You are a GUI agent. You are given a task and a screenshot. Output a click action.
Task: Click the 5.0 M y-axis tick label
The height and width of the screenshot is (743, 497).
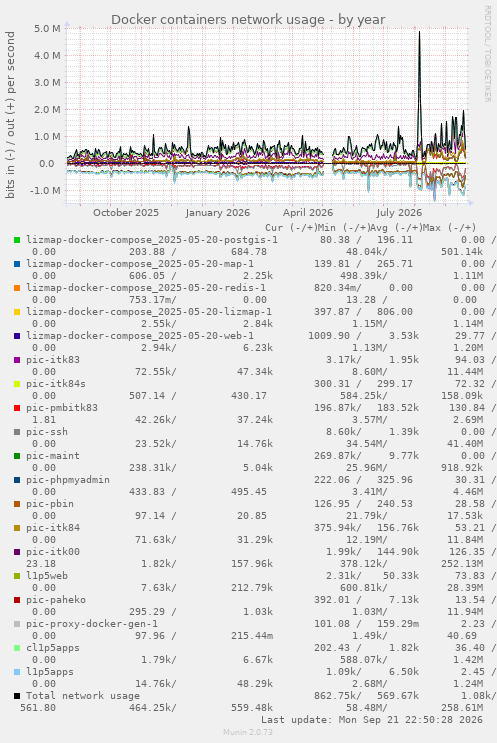47,28
